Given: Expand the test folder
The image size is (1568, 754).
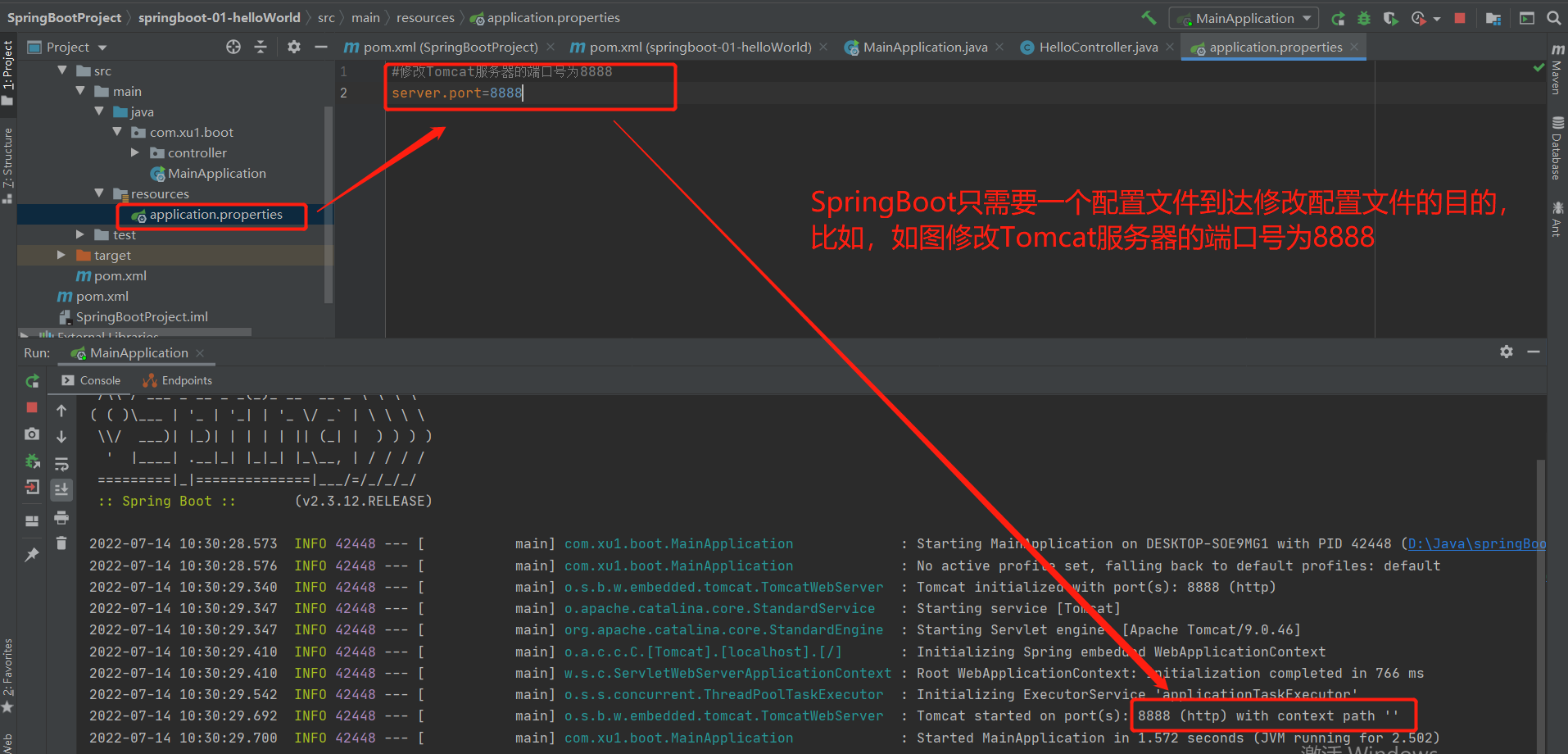Looking at the screenshot, I should pos(80,234).
